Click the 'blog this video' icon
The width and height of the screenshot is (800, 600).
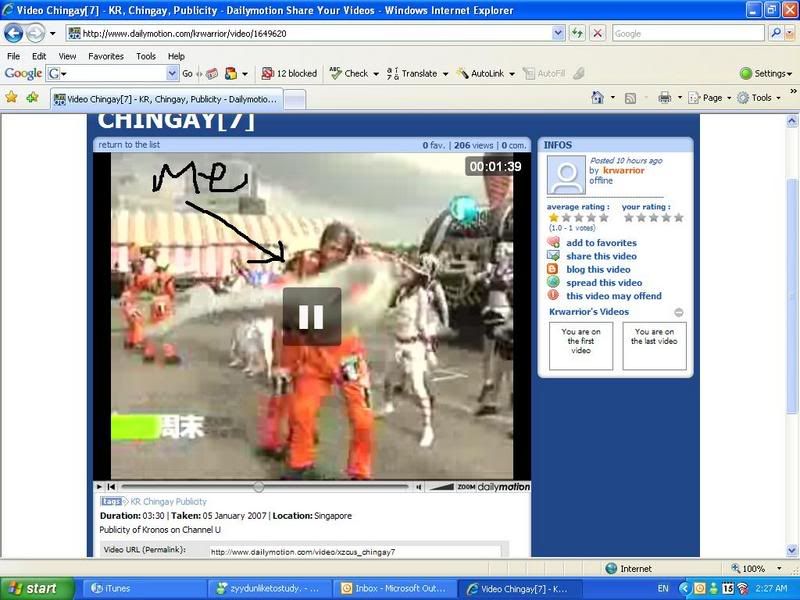click(x=551, y=270)
